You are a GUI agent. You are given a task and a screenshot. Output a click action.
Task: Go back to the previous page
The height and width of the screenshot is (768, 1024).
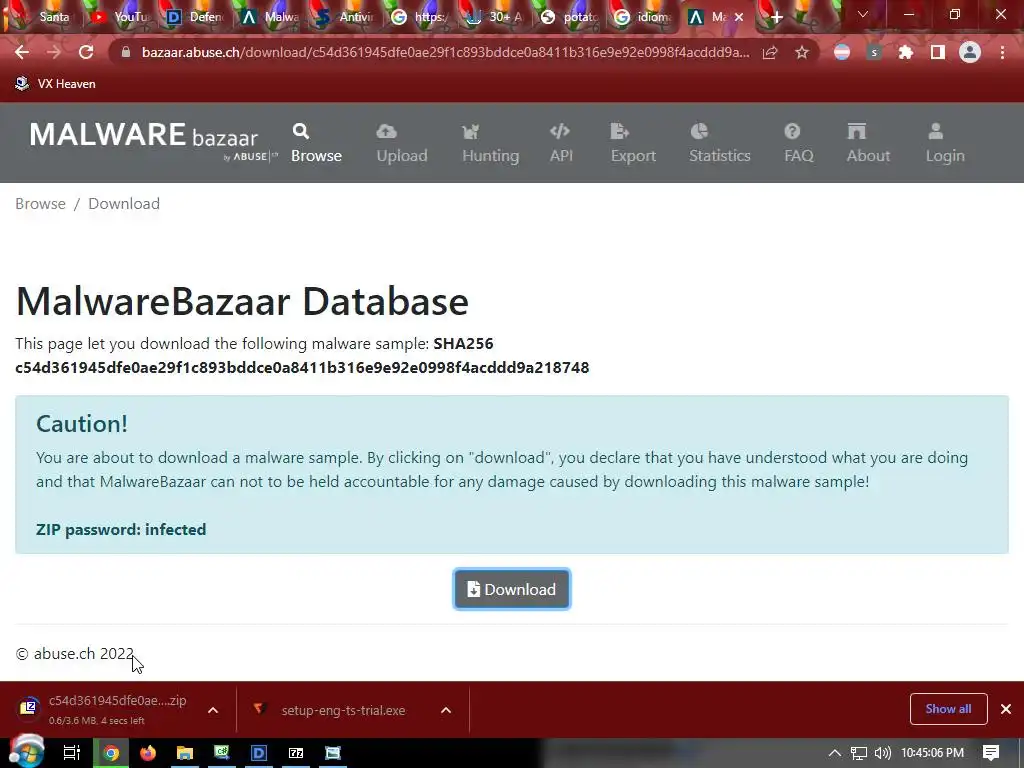click(22, 52)
